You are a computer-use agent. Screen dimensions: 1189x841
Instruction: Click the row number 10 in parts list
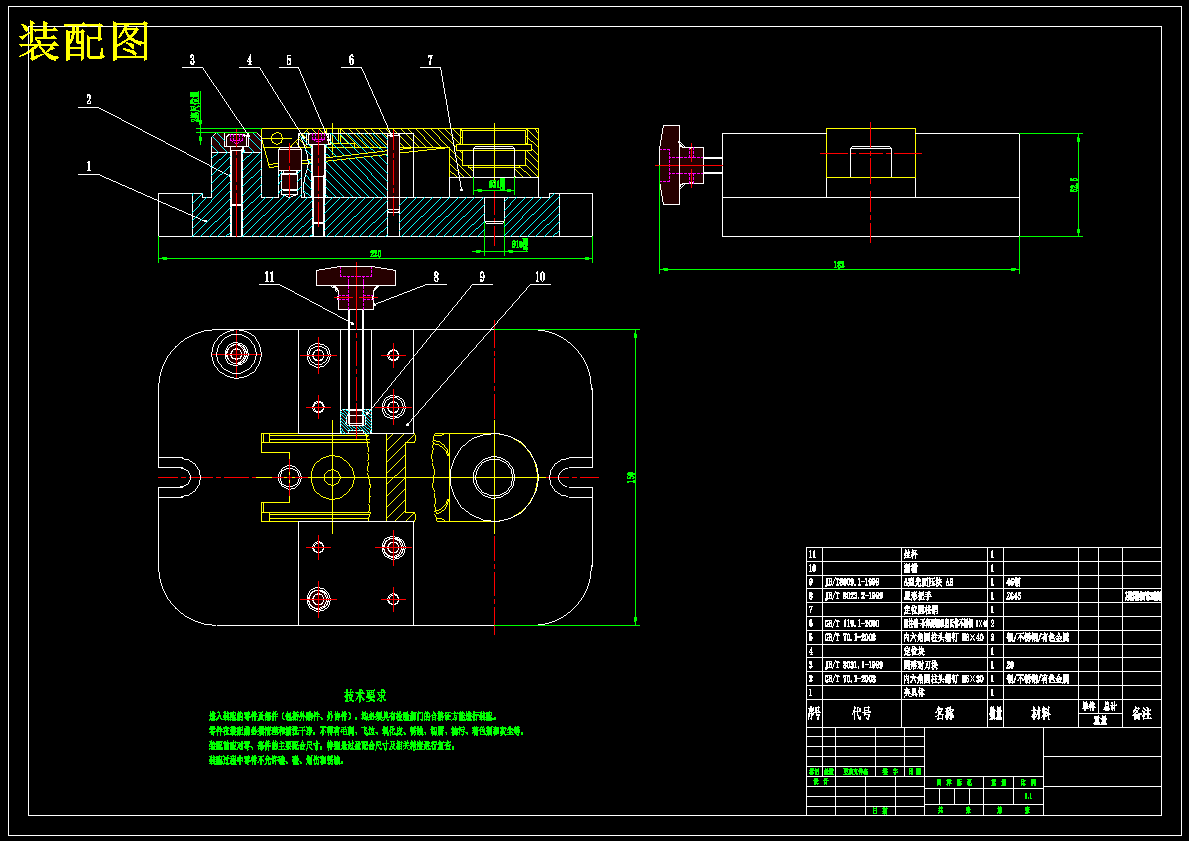(x=812, y=568)
